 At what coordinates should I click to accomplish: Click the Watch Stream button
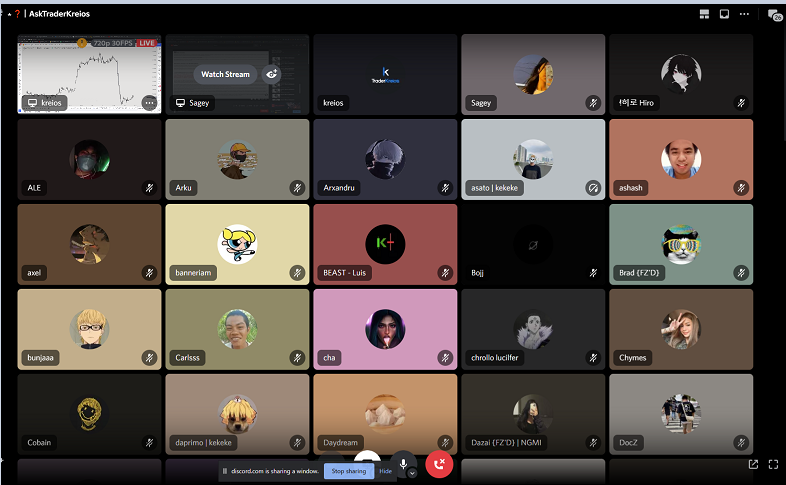225,74
